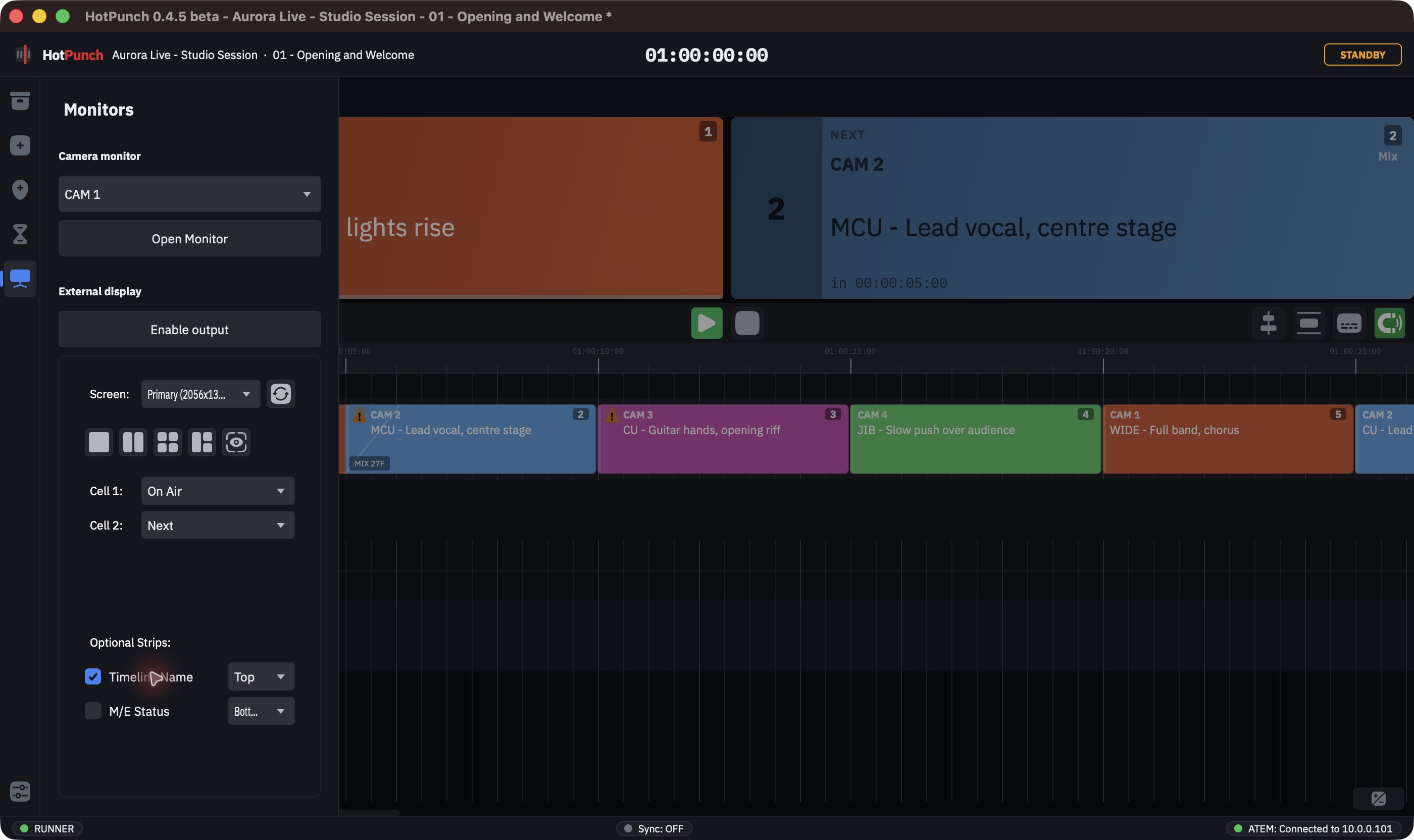This screenshot has width=1414, height=840.
Task: Click Aurora Live - Studio Session project name
Action: pyautogui.click(x=185, y=55)
